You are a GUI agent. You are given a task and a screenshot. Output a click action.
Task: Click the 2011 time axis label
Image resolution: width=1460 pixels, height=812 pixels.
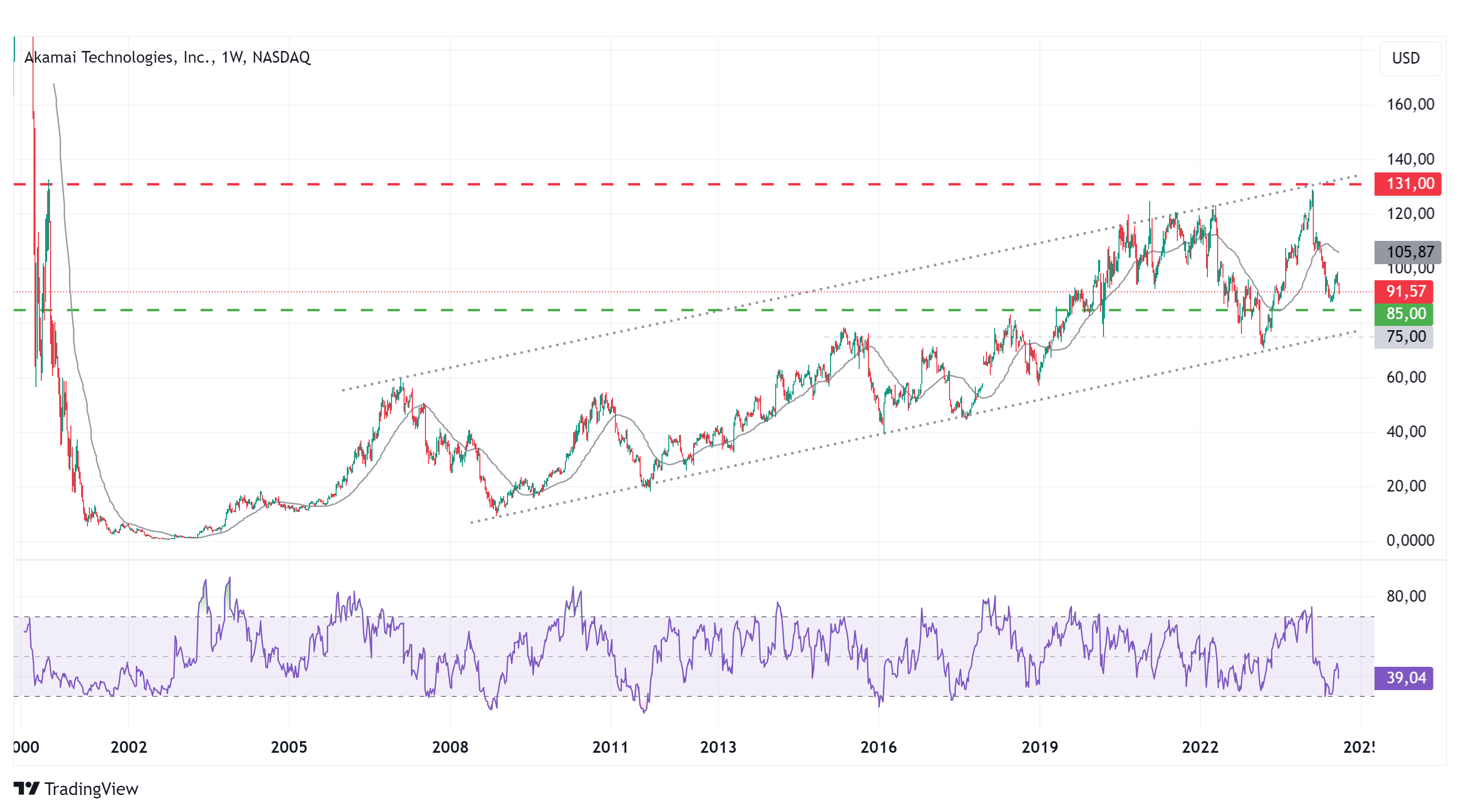tap(611, 747)
